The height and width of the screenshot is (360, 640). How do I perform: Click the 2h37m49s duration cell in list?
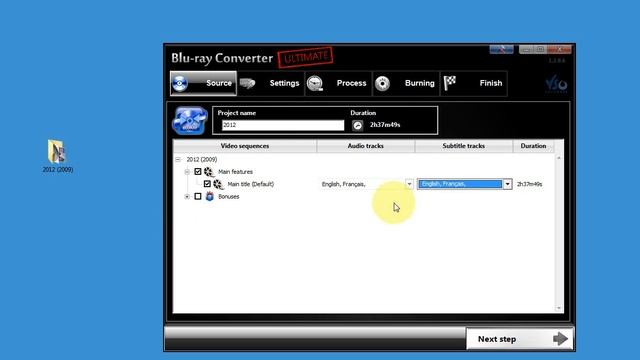coord(529,184)
